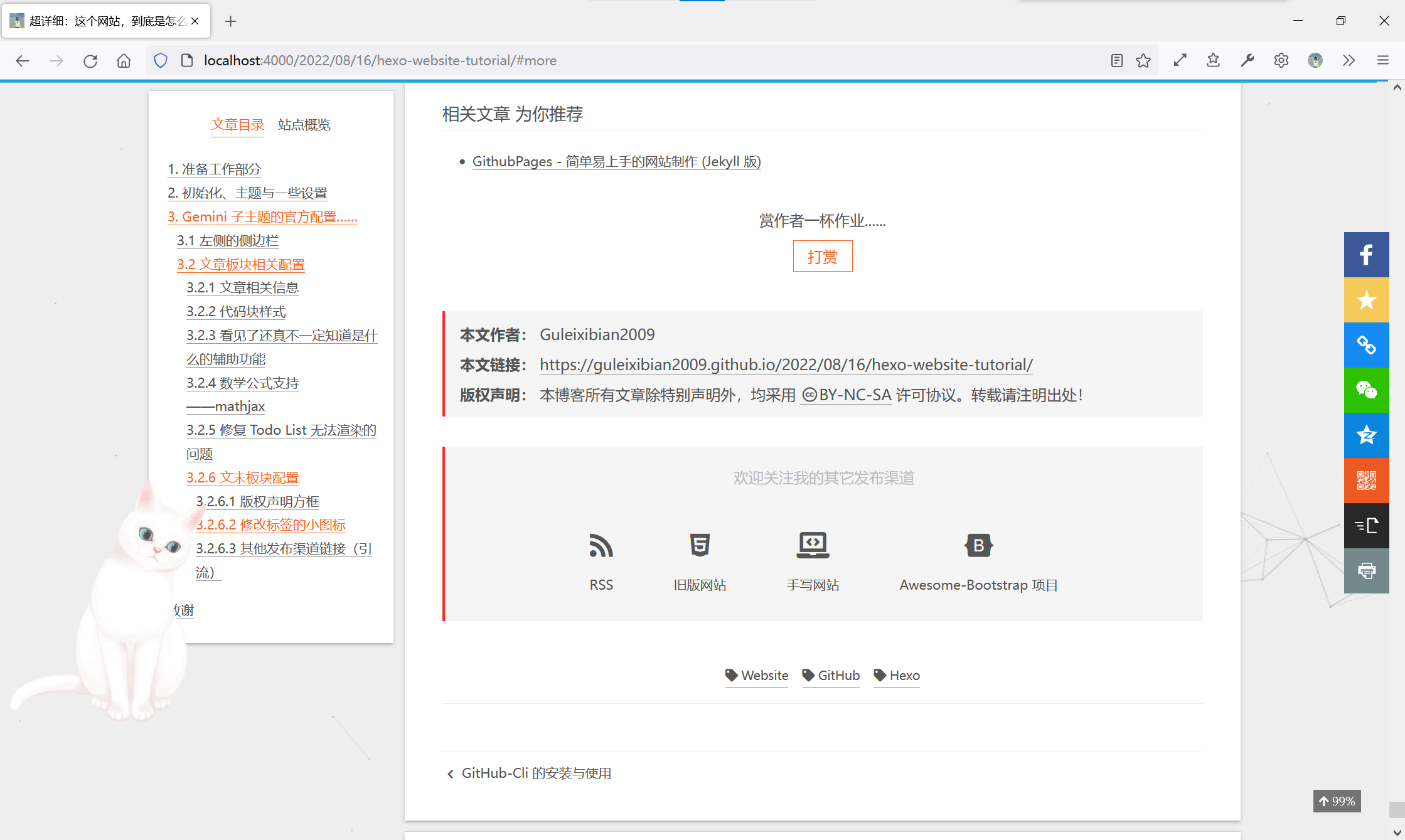This screenshot has width=1405, height=840.
Task: Switch to 站点概览 sidebar tab
Action: 304,124
